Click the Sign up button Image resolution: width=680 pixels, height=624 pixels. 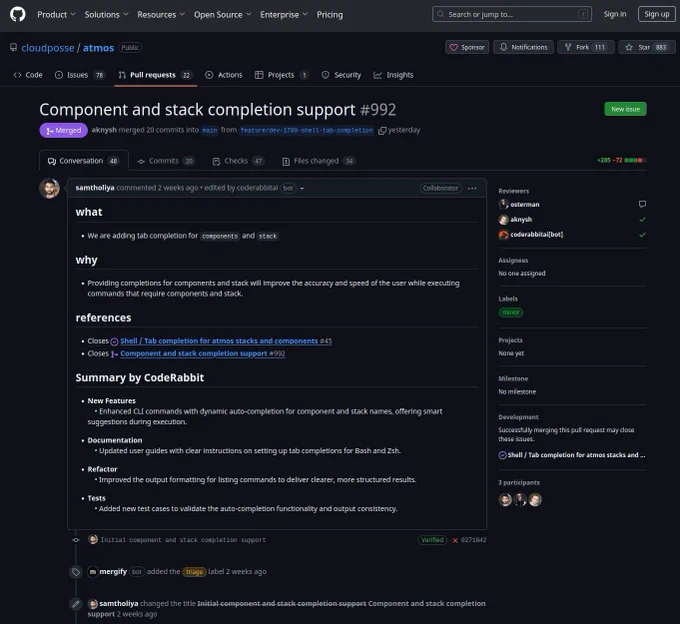657,14
